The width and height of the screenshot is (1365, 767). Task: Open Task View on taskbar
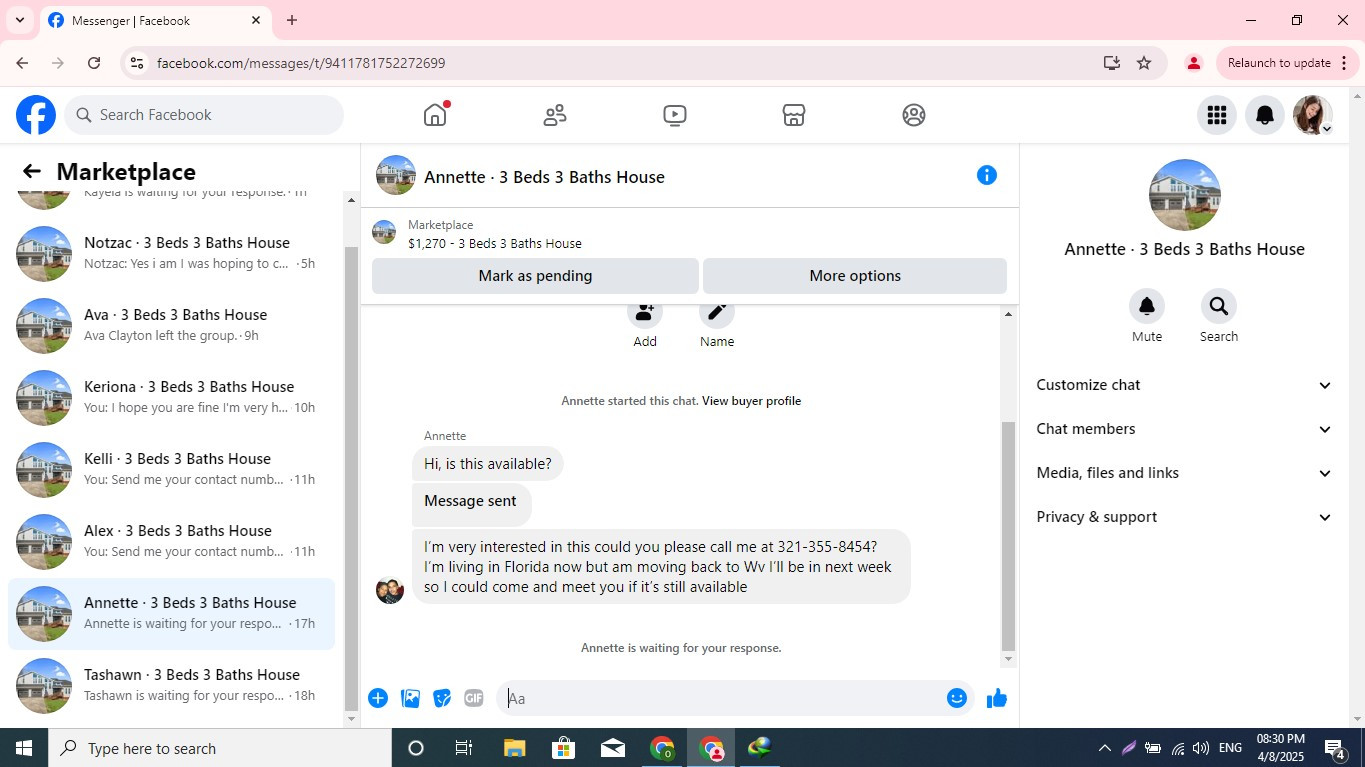[464, 748]
